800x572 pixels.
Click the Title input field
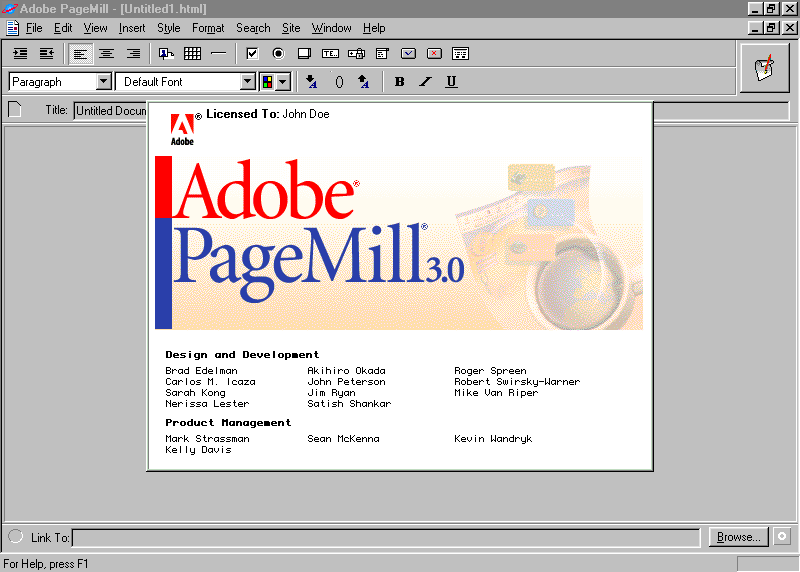tap(111, 111)
